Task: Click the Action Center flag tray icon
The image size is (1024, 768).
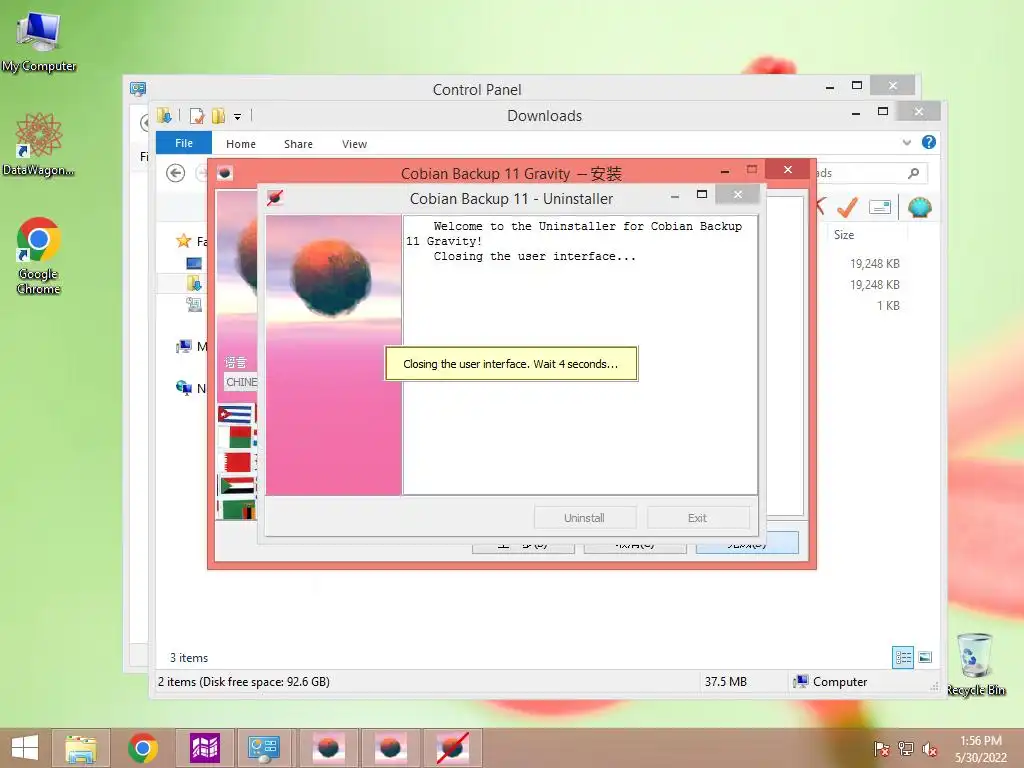Action: [882, 749]
